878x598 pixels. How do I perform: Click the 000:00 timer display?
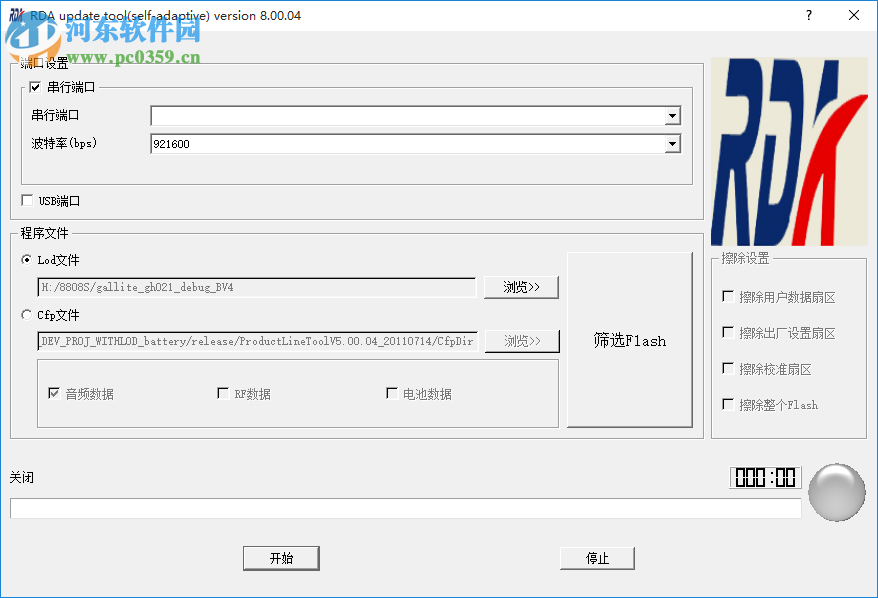[x=764, y=477]
